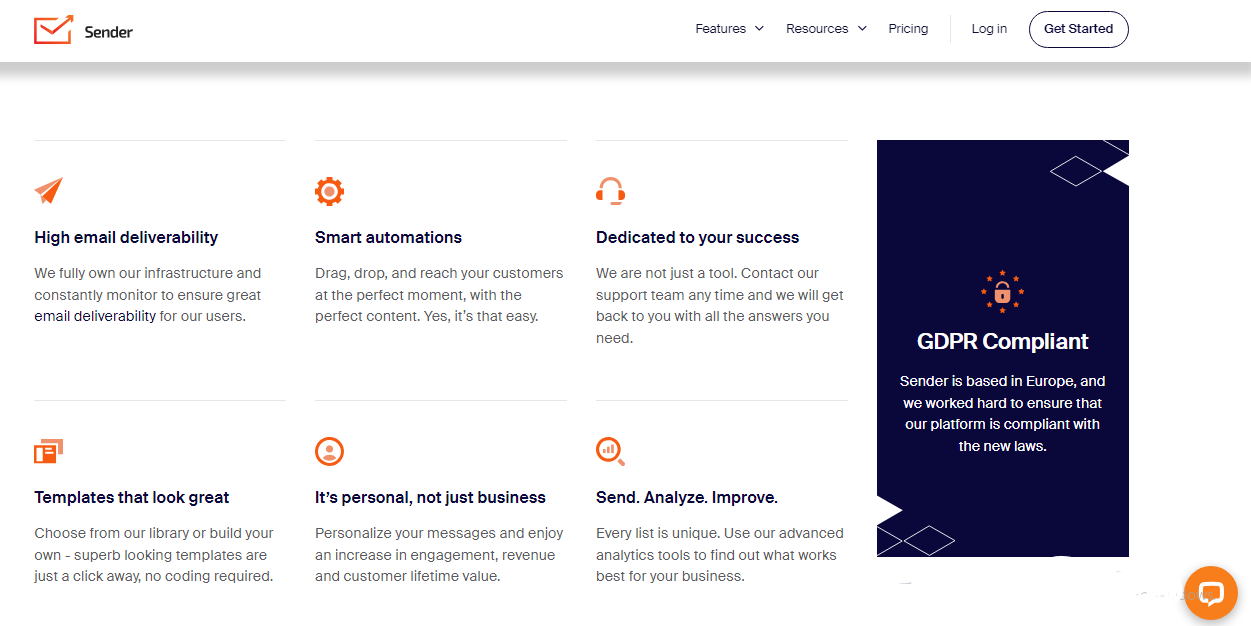
Task: Click the Get Started button
Action: (1078, 29)
